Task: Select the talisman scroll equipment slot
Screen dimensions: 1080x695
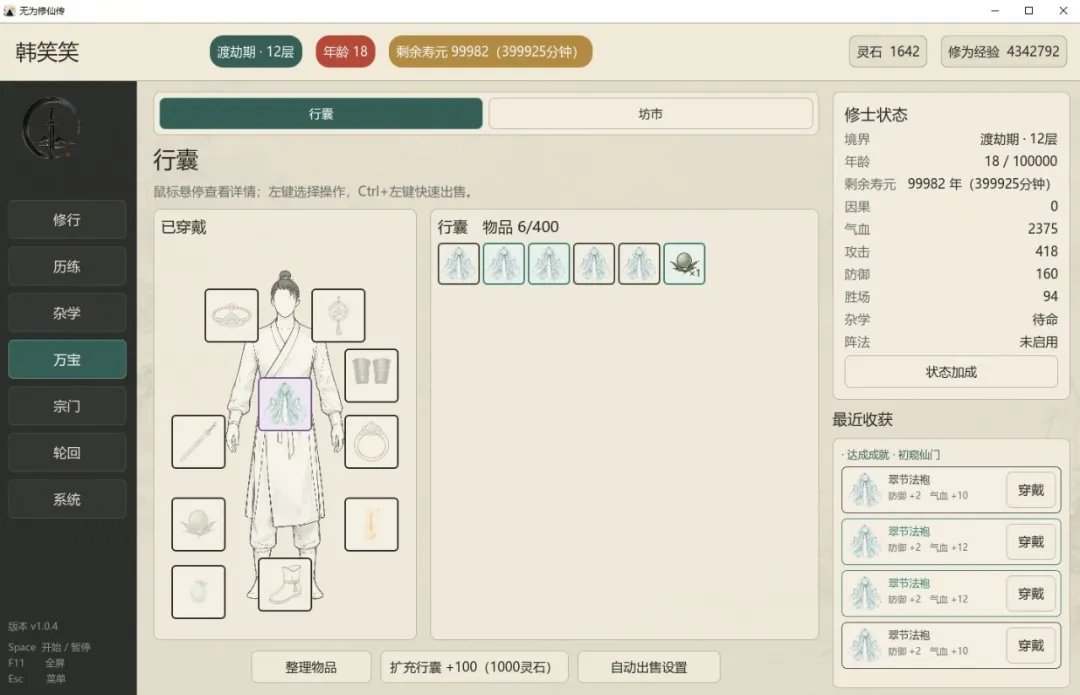Action: click(x=371, y=524)
